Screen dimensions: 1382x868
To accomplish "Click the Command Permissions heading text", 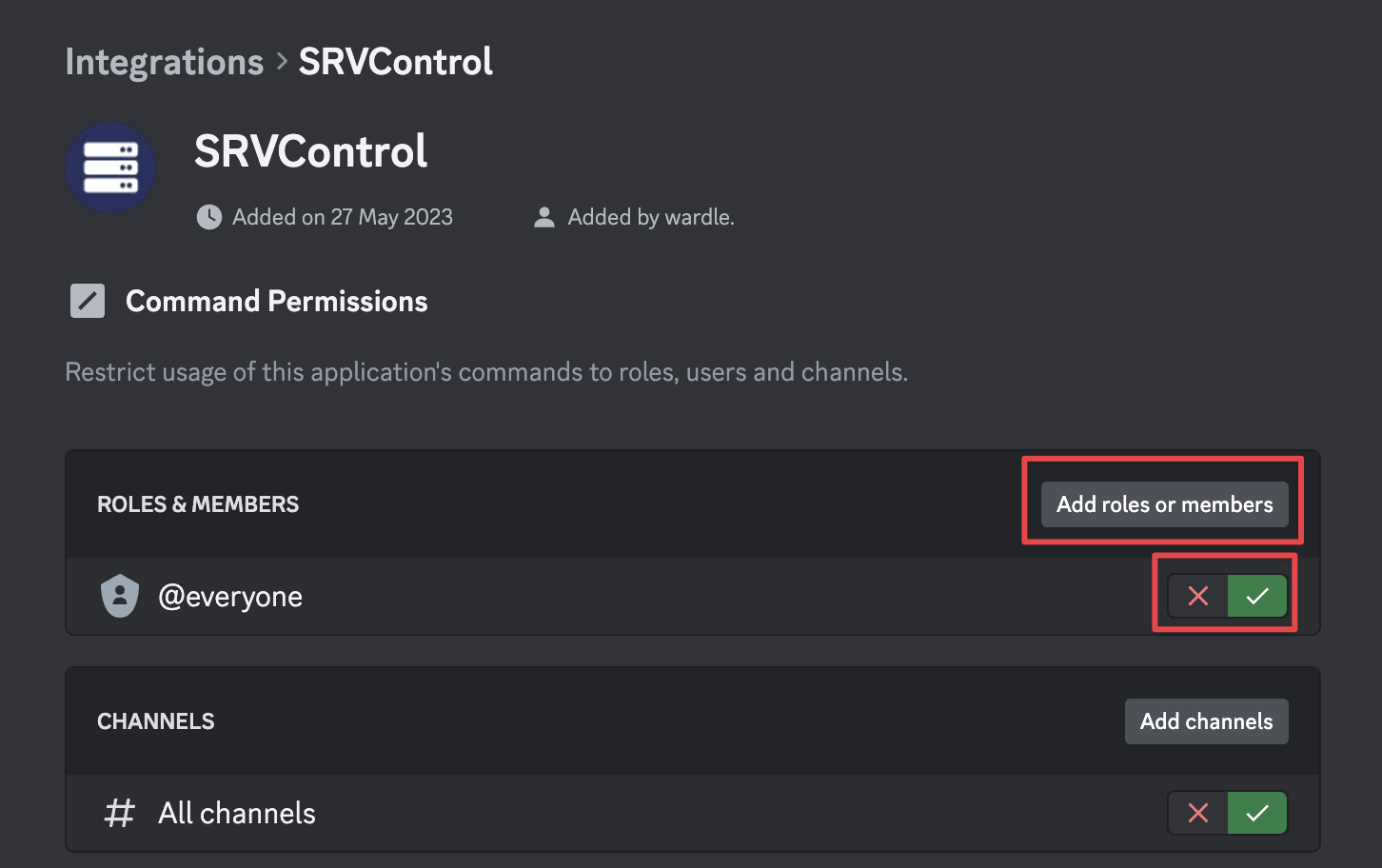I will tap(277, 301).
